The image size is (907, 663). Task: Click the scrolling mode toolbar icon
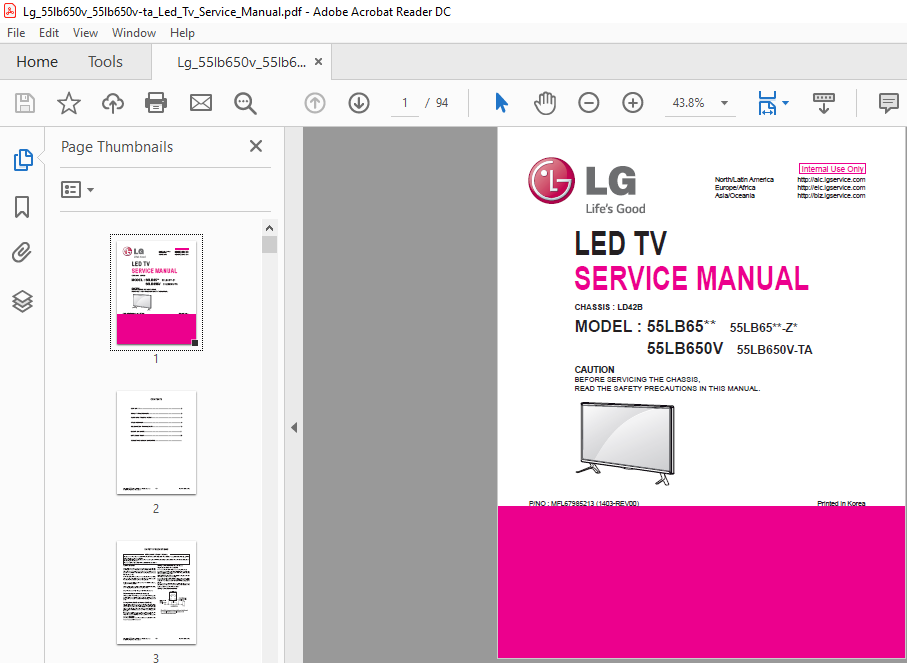824,104
